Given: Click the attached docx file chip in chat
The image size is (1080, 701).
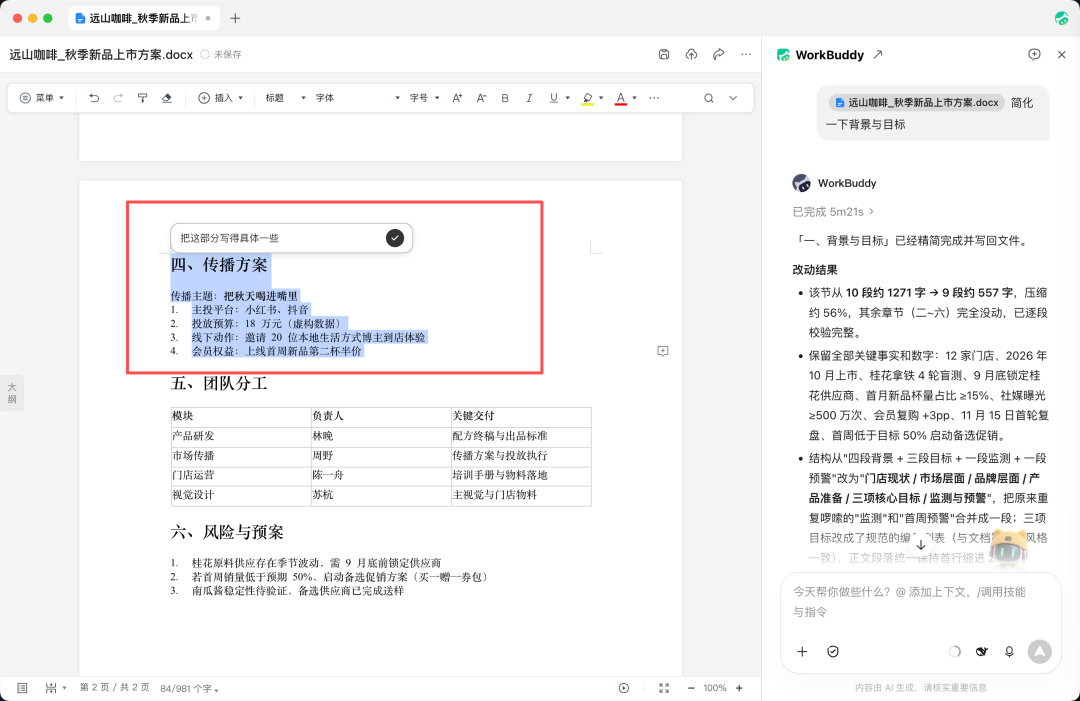Looking at the screenshot, I should point(916,103).
